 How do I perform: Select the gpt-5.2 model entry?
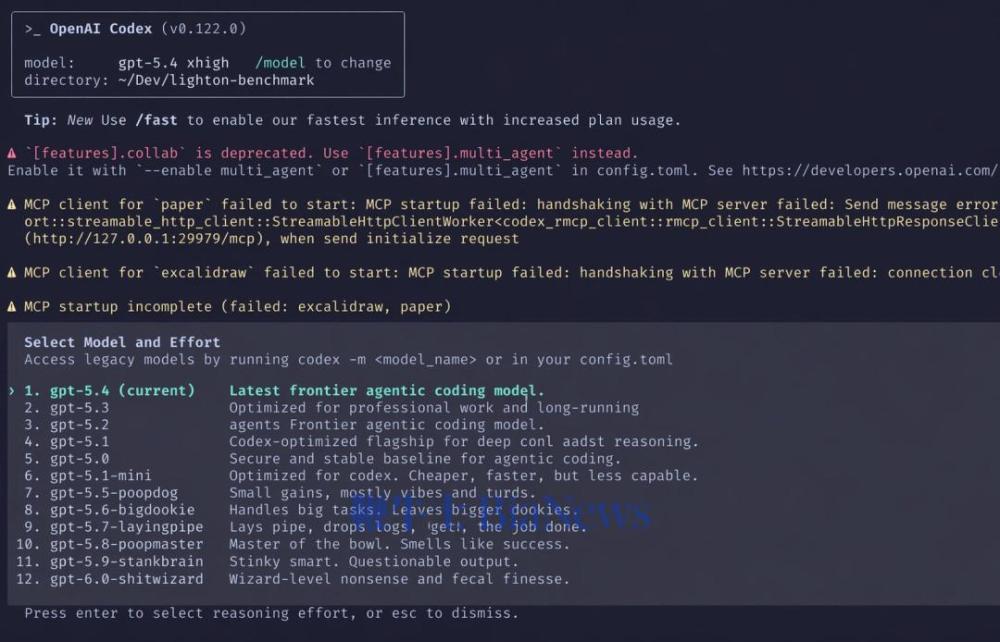79,425
